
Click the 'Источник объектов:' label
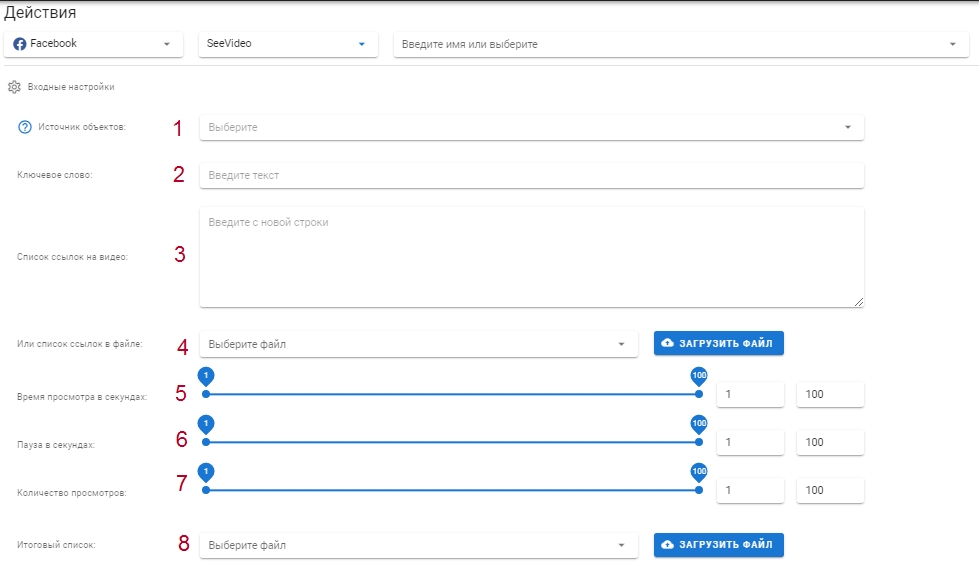(x=82, y=127)
